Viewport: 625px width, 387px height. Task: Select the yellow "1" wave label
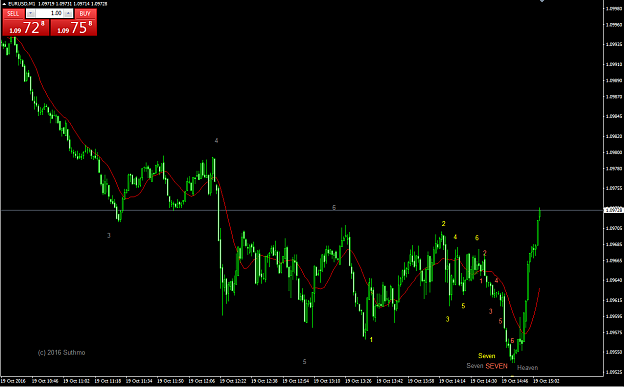[x=371, y=340]
